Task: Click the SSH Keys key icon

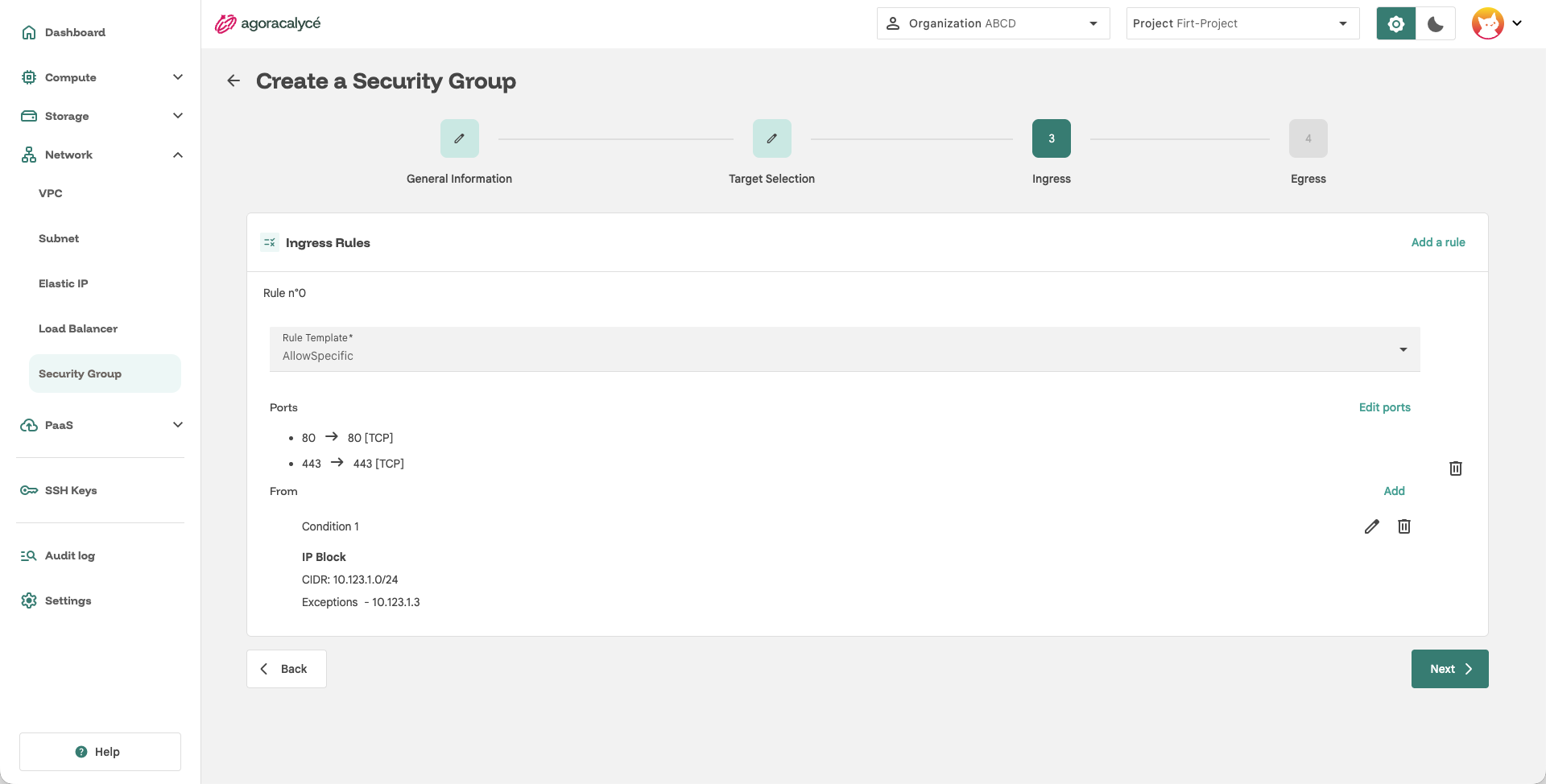Action: click(29, 490)
